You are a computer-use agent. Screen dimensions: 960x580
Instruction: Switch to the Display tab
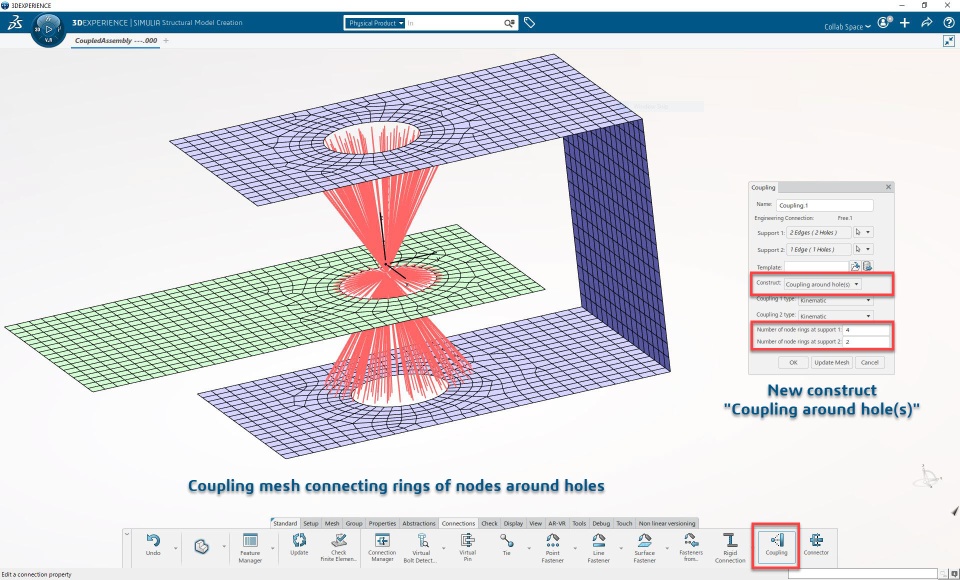pos(513,524)
